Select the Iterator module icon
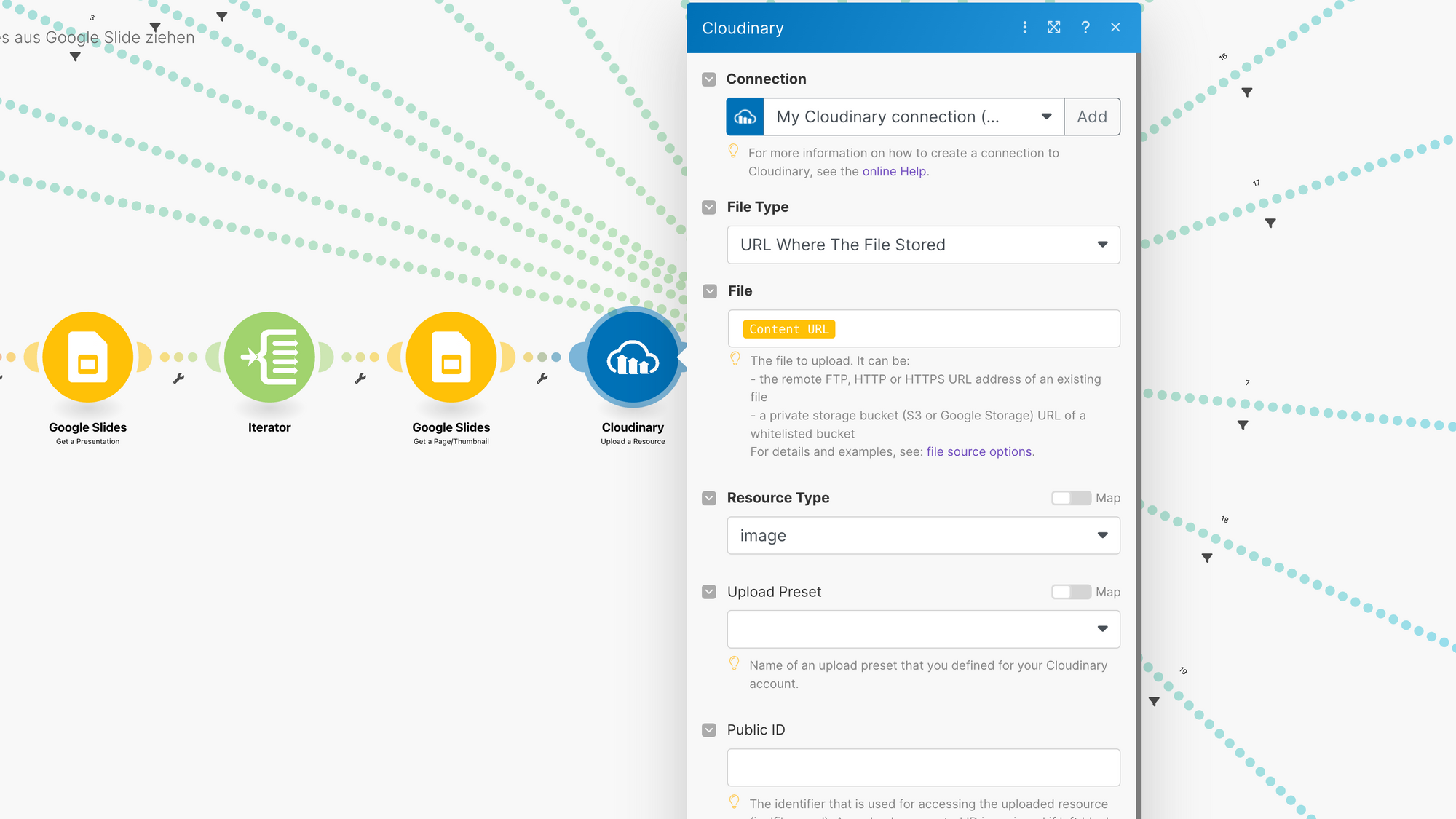Viewport: 1456px width, 819px height. [269, 357]
